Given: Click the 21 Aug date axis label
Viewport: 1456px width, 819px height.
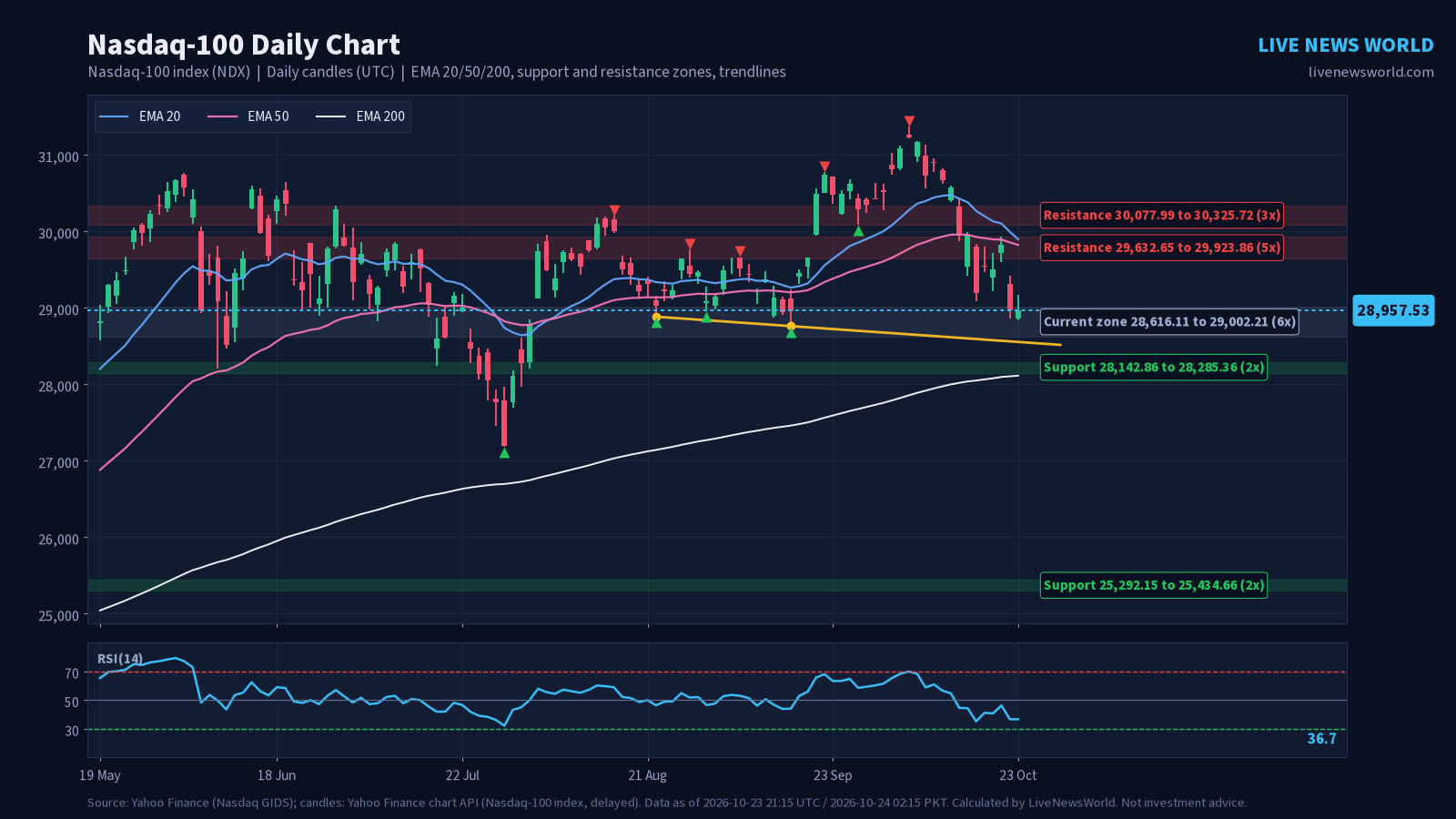Looking at the screenshot, I should pyautogui.click(x=648, y=775).
